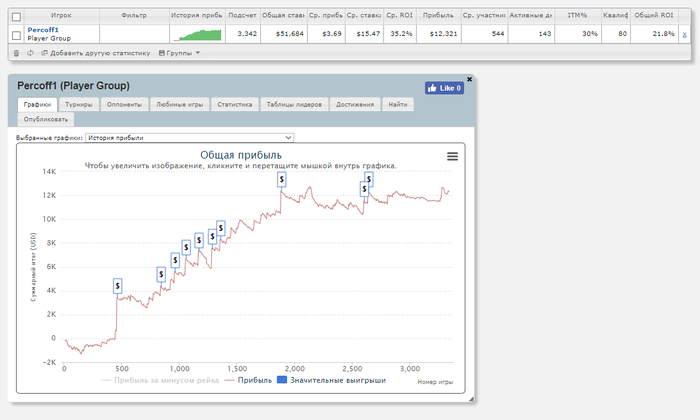
Task: Sort by the Фильтр column header
Action: click(x=134, y=16)
